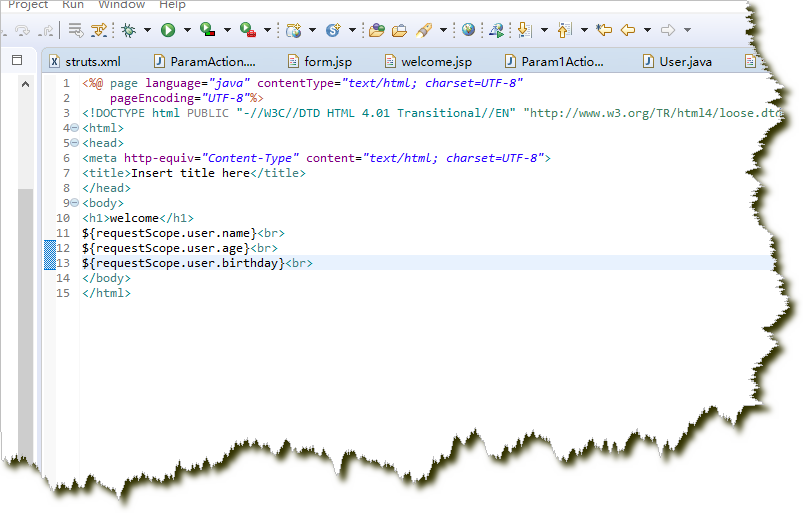Click the Open Web Browser globe icon
Viewport: 803px width, 513px height.
pyautogui.click(x=468, y=30)
